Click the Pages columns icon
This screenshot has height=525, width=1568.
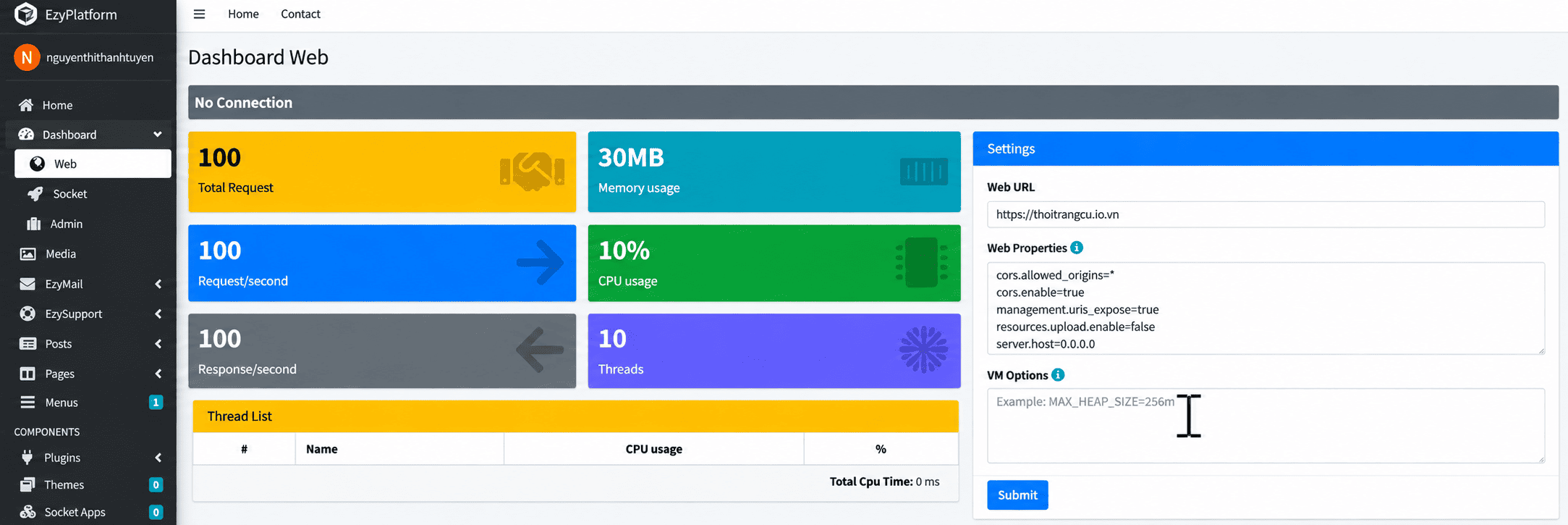[27, 374]
